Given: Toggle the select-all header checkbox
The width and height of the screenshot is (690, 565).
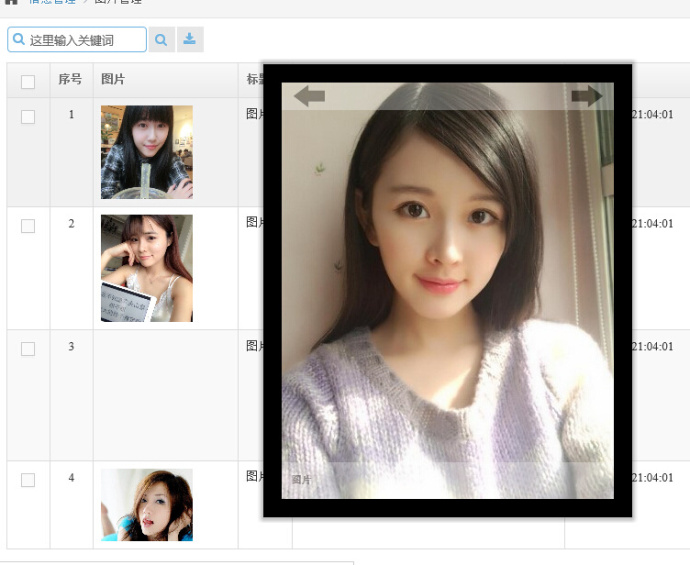Looking at the screenshot, I should pyautogui.click(x=28, y=81).
